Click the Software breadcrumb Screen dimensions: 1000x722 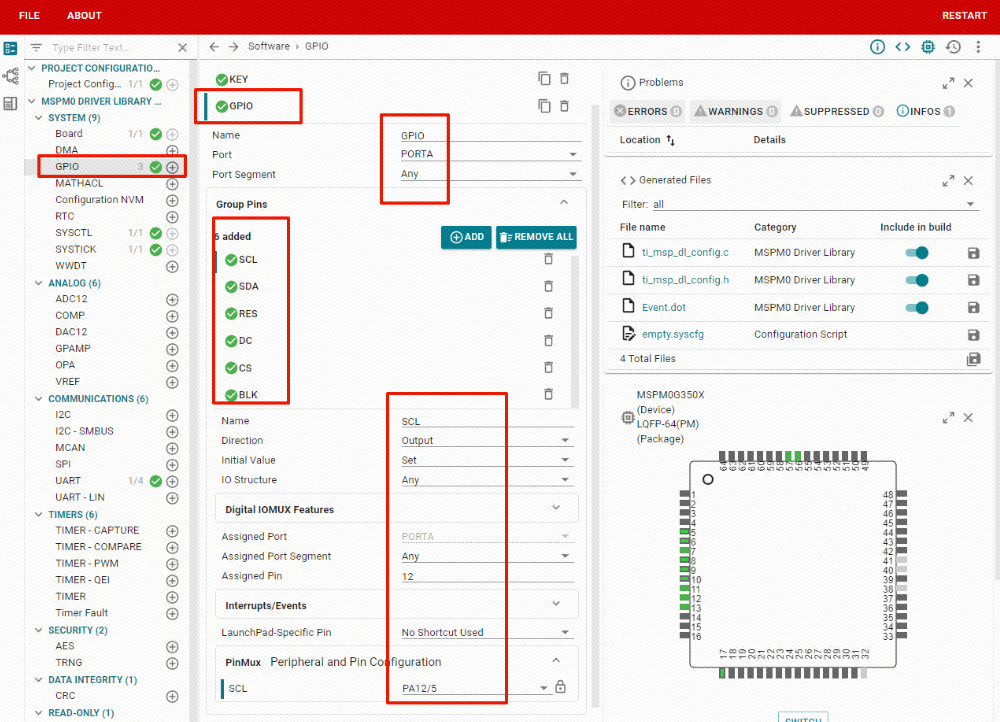268,47
